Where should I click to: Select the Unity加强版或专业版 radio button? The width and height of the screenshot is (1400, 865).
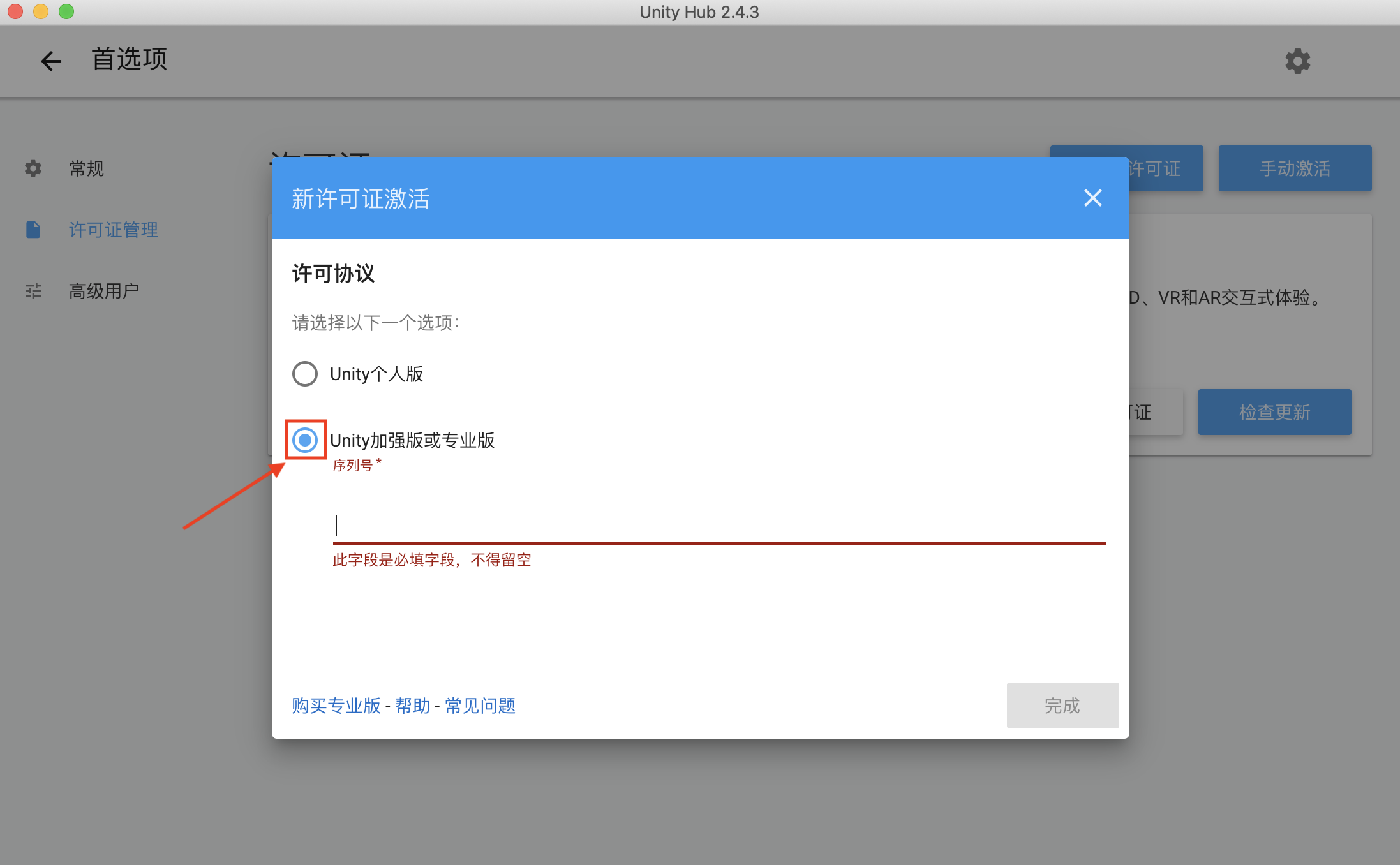coord(305,440)
